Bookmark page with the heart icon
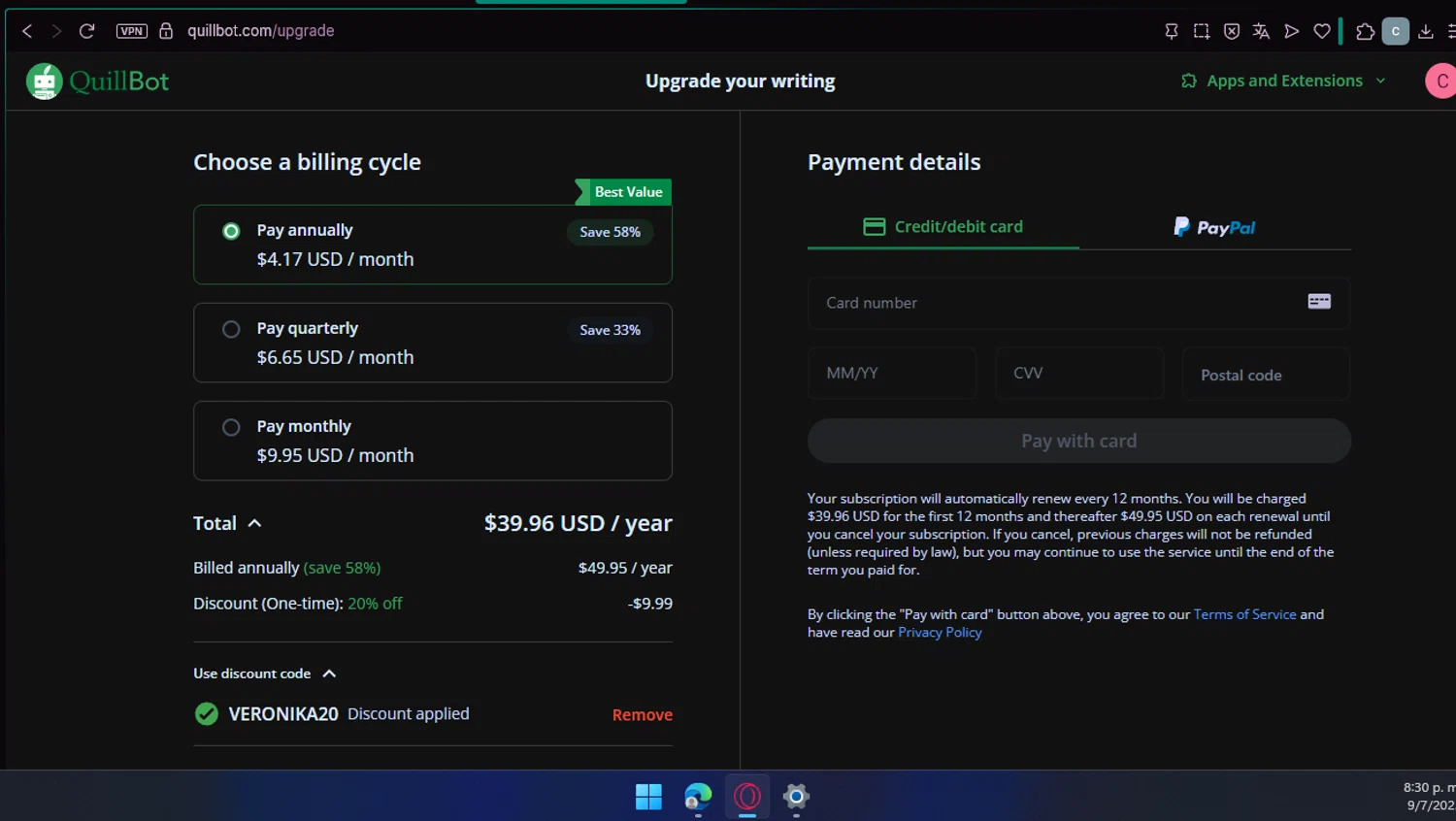 (x=1322, y=31)
